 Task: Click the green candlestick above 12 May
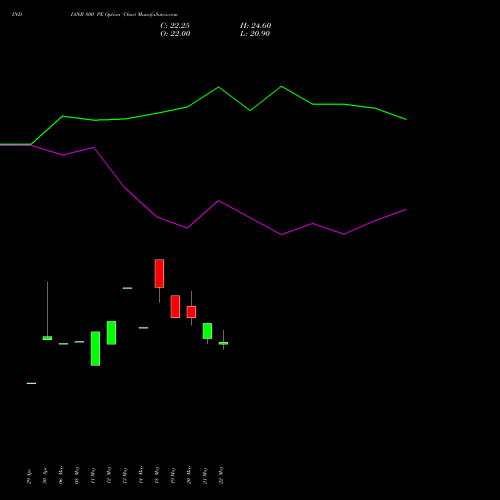pos(111,333)
